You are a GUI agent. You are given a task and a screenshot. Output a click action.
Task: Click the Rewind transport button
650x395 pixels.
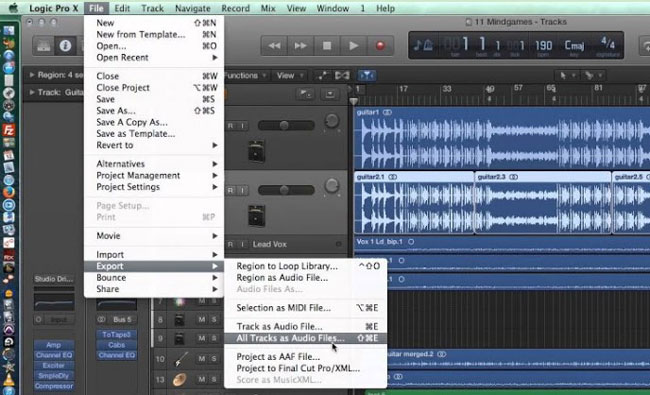coord(274,46)
